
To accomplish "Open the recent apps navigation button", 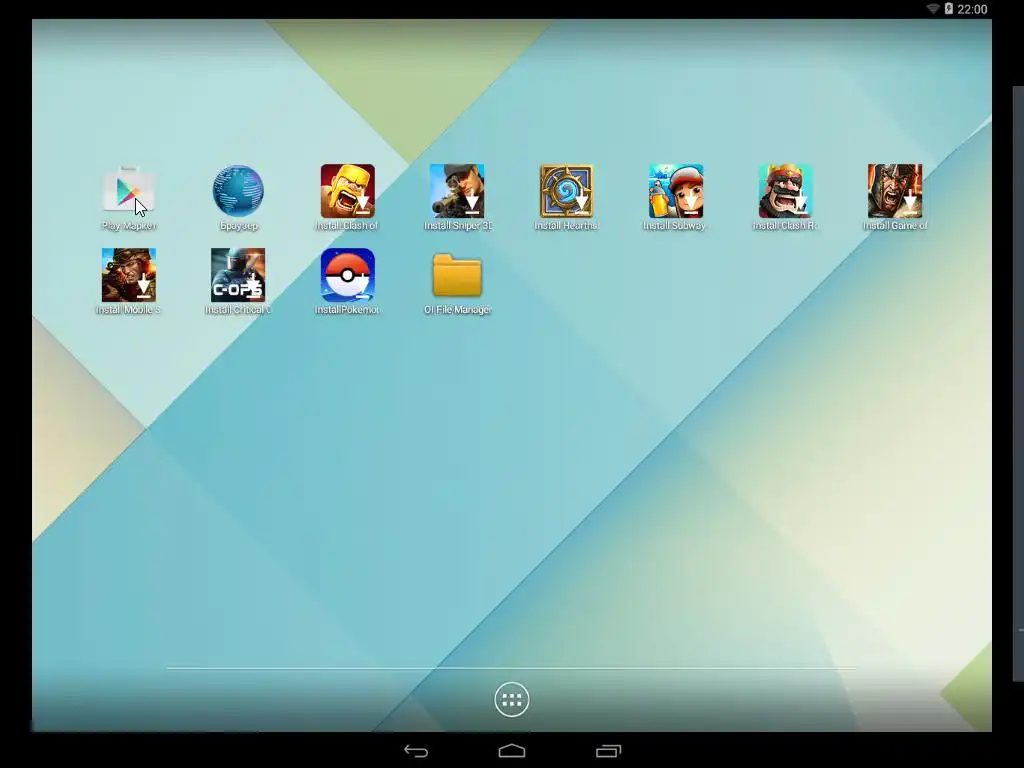I will 608,751.
